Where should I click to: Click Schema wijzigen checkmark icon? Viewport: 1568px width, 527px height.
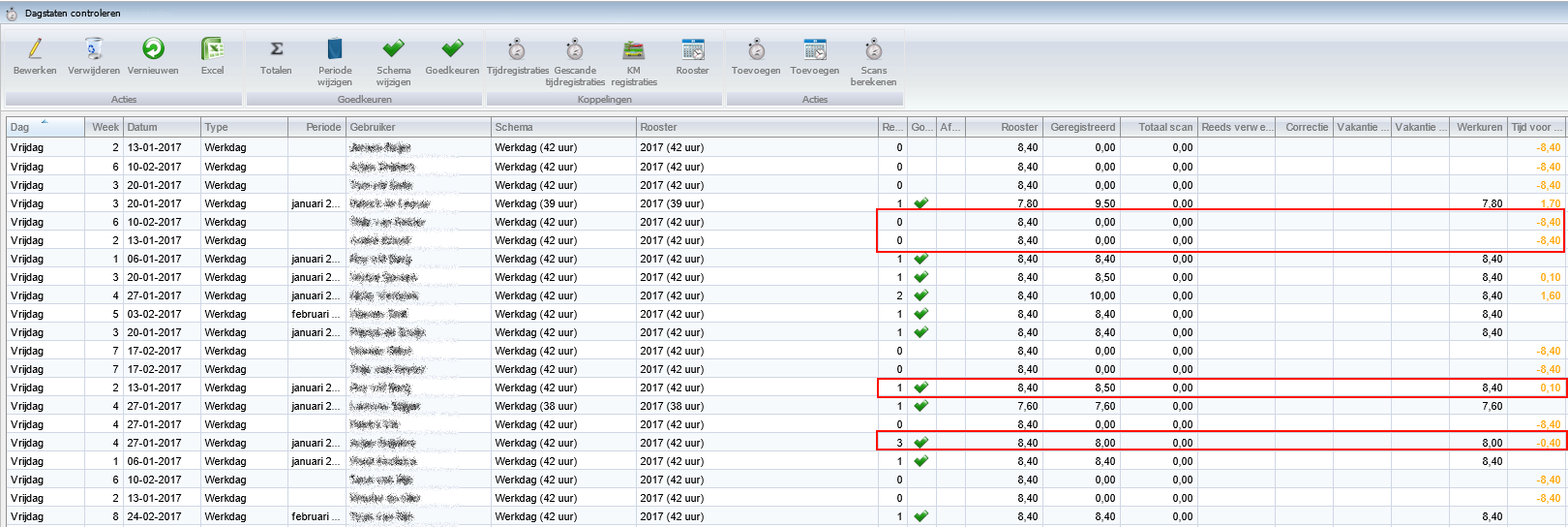click(393, 49)
